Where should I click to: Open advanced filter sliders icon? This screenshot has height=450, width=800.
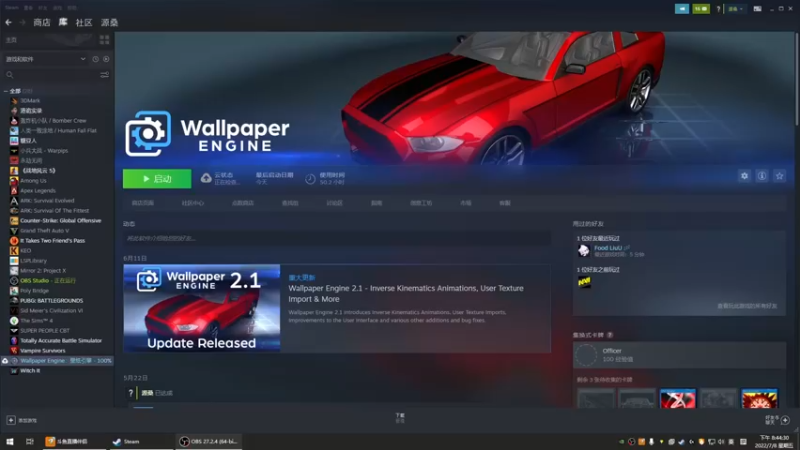[105, 75]
